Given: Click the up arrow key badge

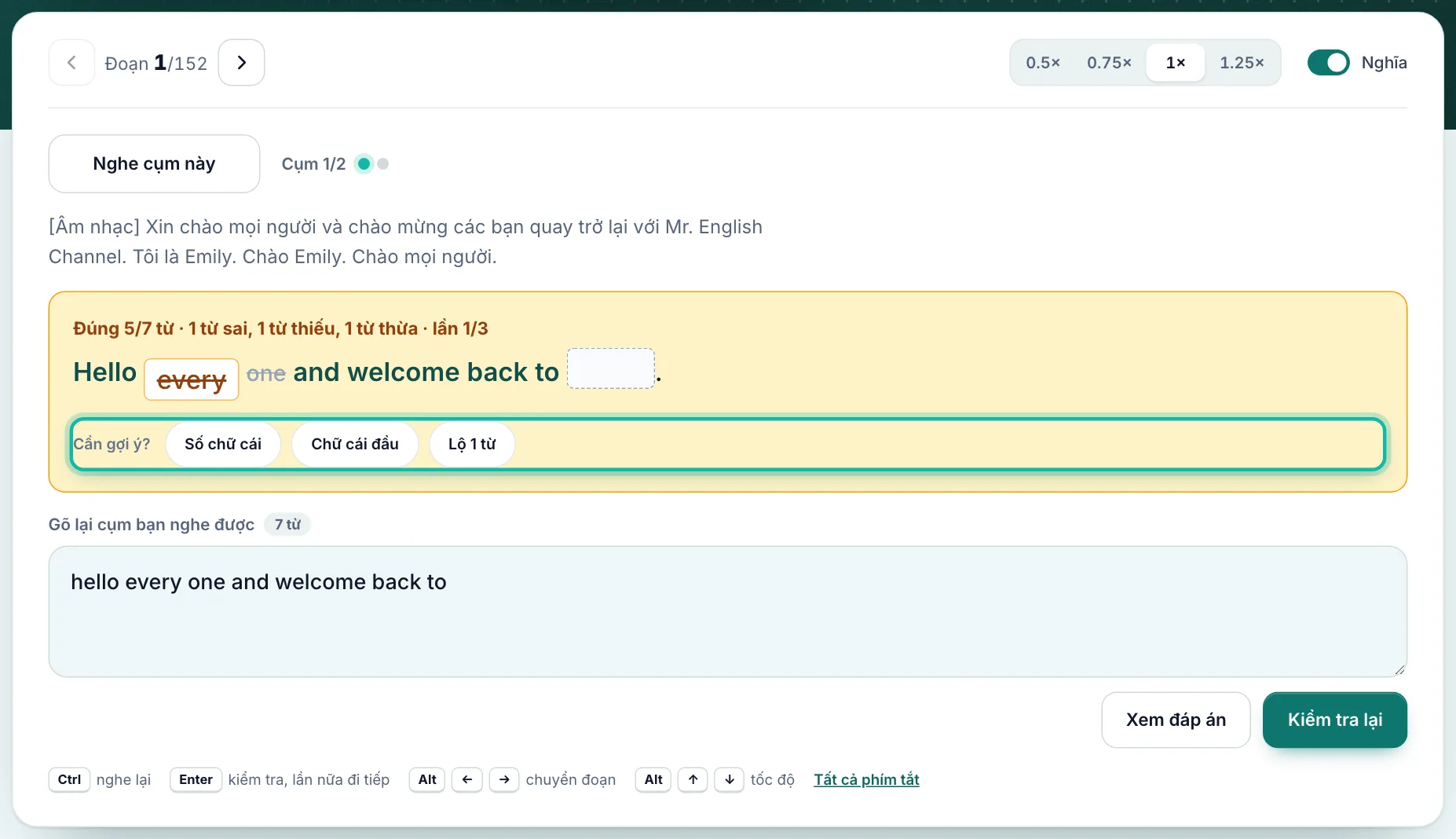Looking at the screenshot, I should coord(693,779).
